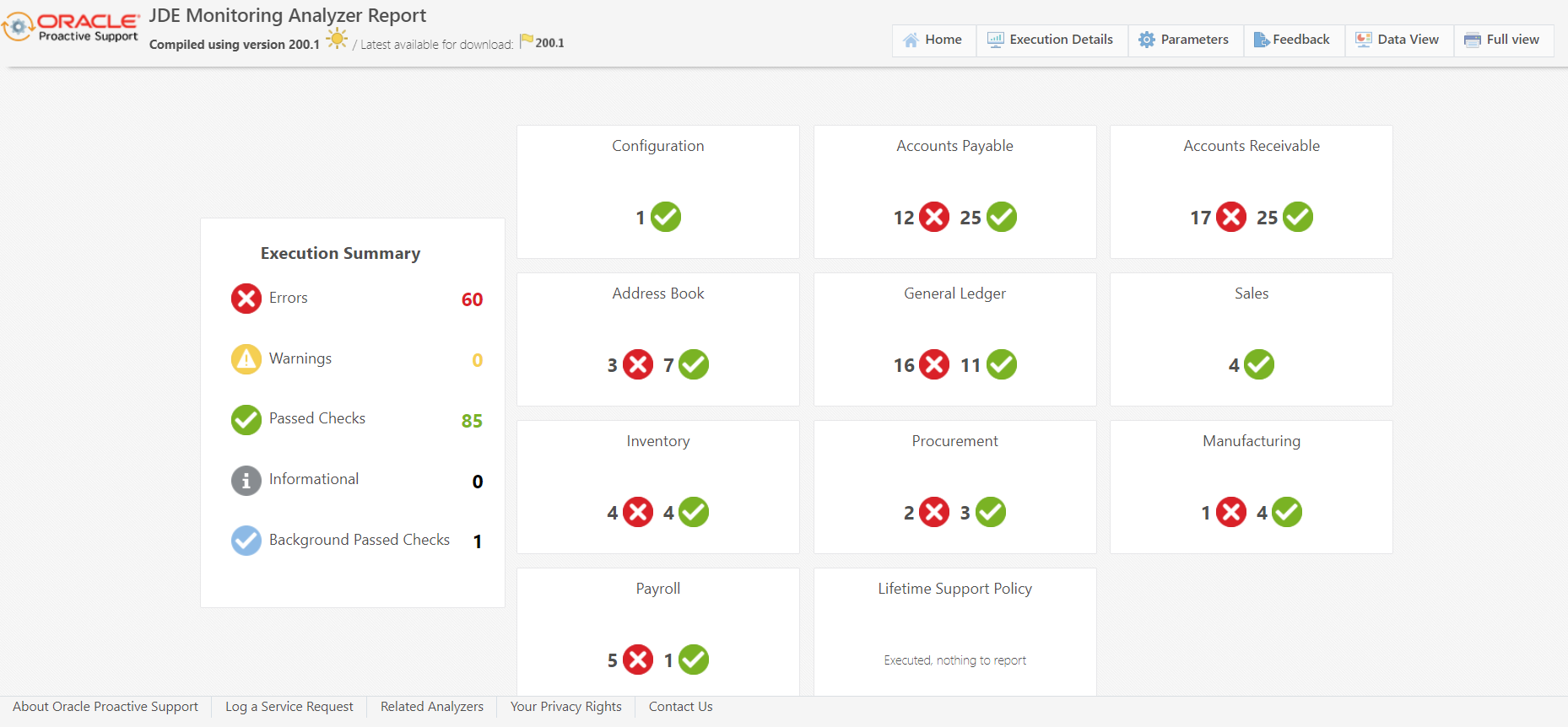Click the Sales green check icon

(x=1259, y=364)
